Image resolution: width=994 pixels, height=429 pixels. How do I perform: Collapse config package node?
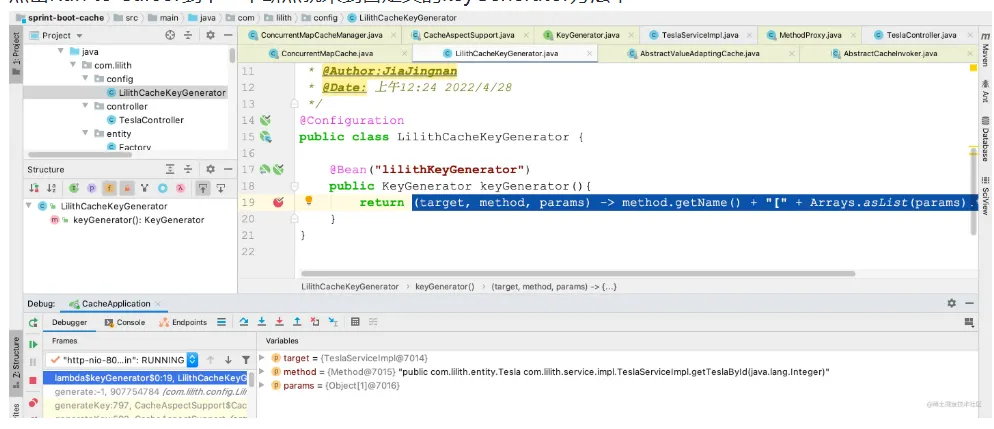coord(86,79)
